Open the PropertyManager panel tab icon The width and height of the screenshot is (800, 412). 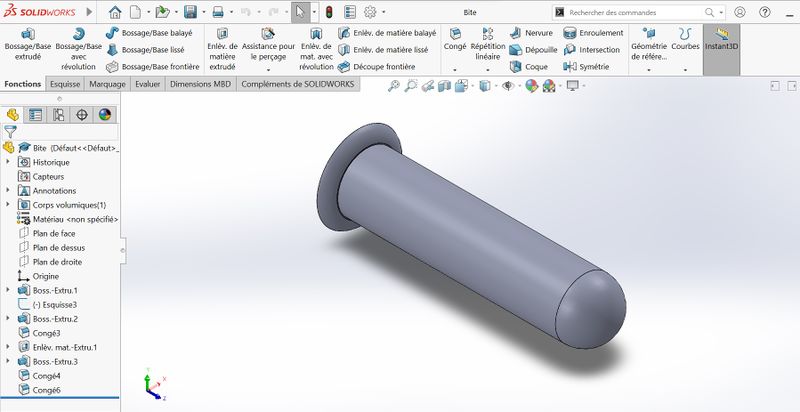tap(35, 114)
